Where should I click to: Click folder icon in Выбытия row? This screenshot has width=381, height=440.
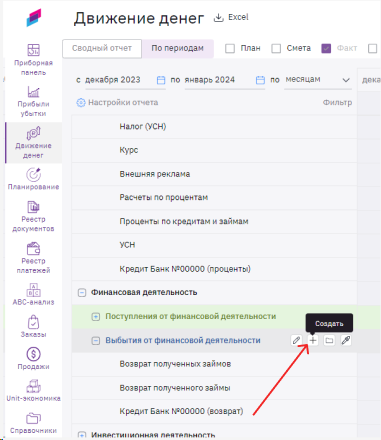tap(329, 340)
